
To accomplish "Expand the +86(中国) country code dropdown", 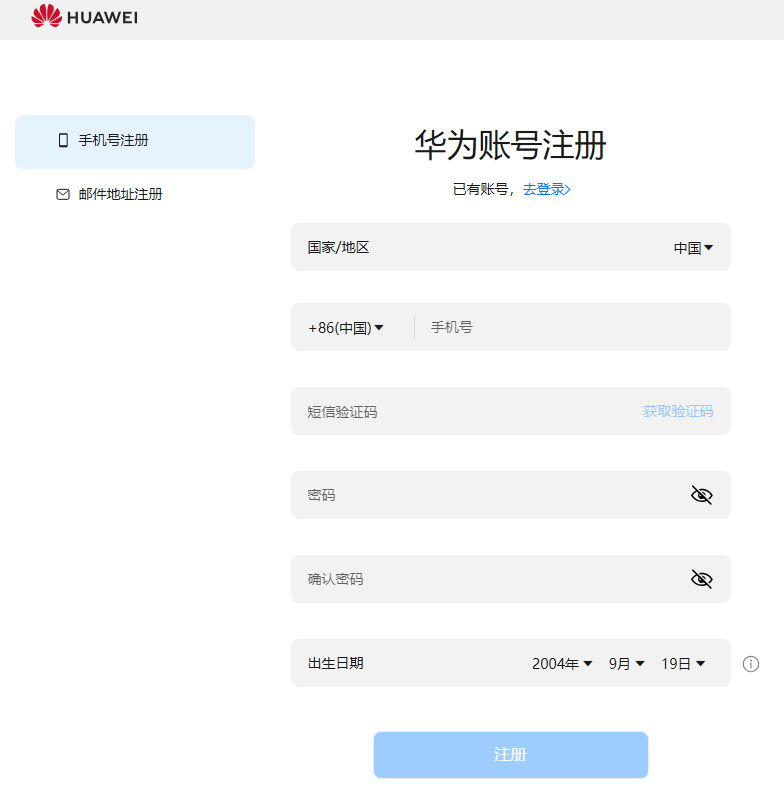I will pos(346,328).
